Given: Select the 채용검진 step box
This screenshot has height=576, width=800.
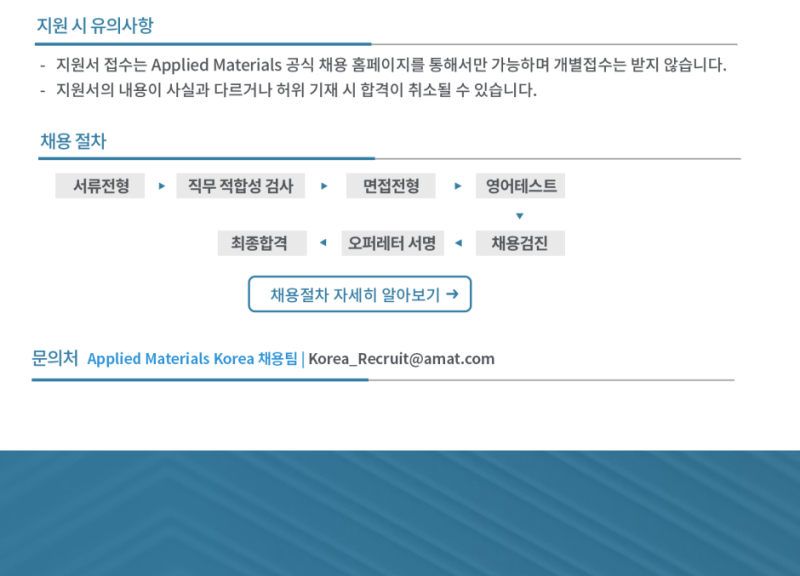Looking at the screenshot, I should pyautogui.click(x=520, y=243).
